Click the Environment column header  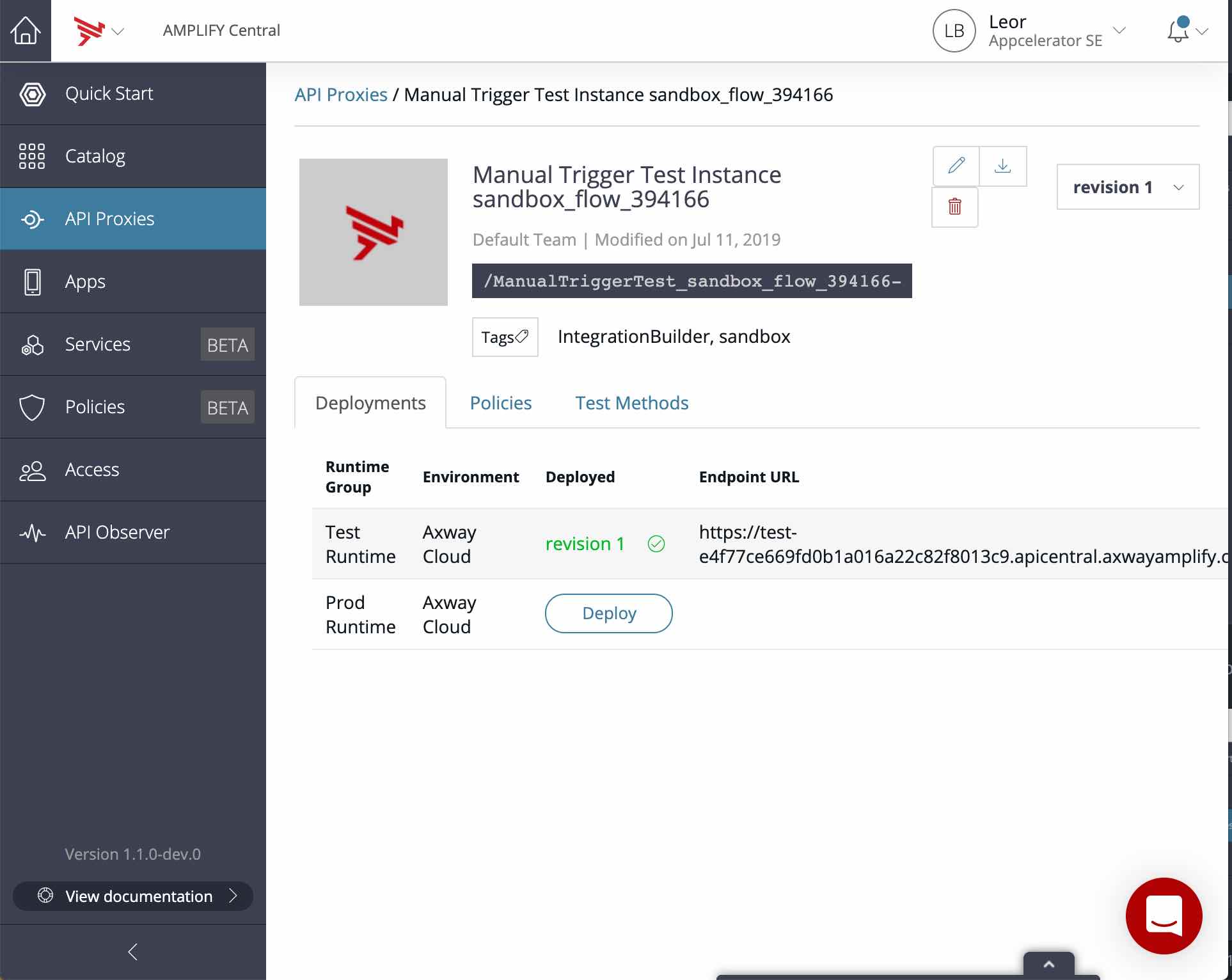(471, 477)
